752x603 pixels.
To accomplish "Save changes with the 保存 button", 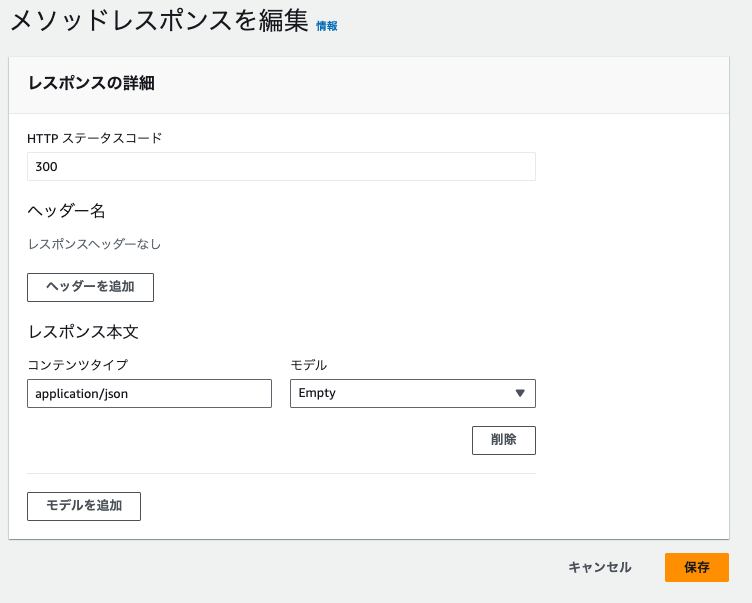I will (x=696, y=567).
